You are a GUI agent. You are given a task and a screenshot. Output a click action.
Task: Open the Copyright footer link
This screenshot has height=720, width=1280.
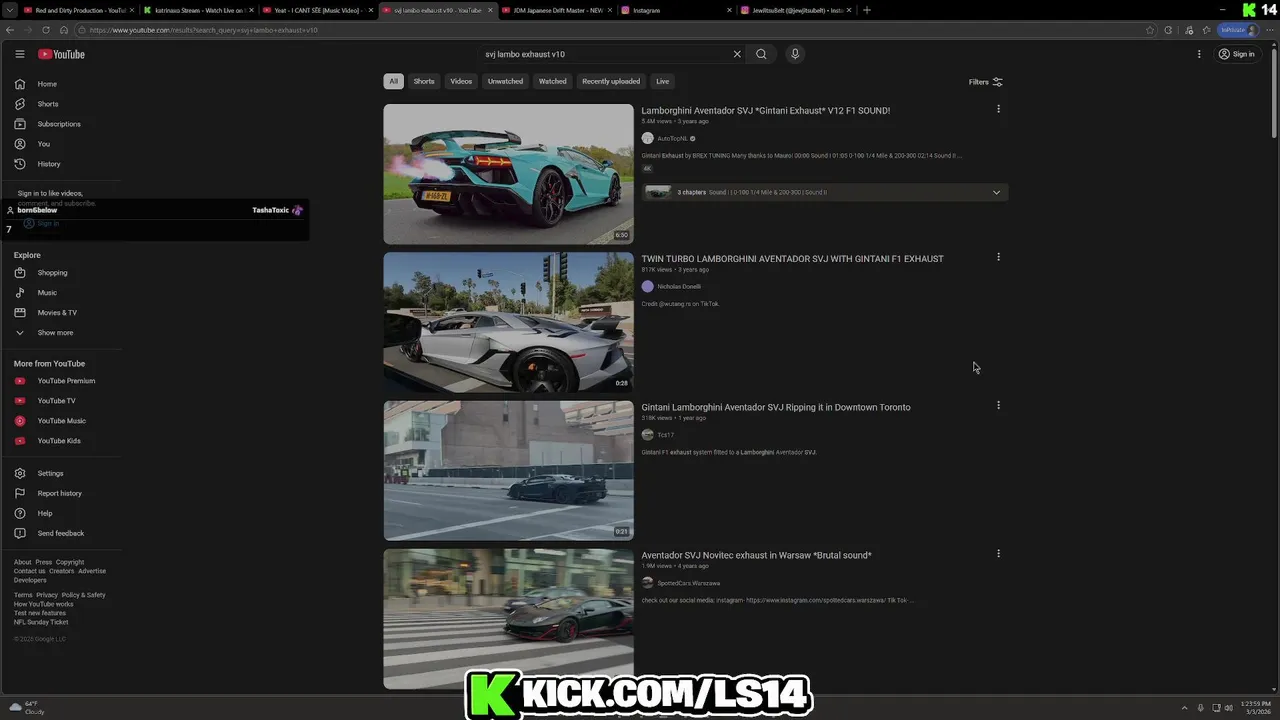[x=70, y=562]
